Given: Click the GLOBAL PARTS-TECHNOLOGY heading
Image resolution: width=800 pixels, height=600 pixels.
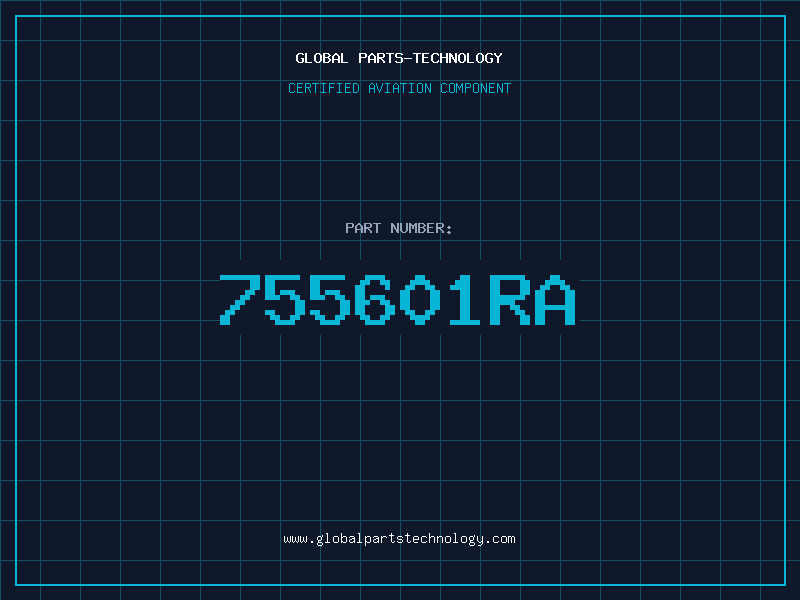Looking at the screenshot, I should tap(399, 58).
